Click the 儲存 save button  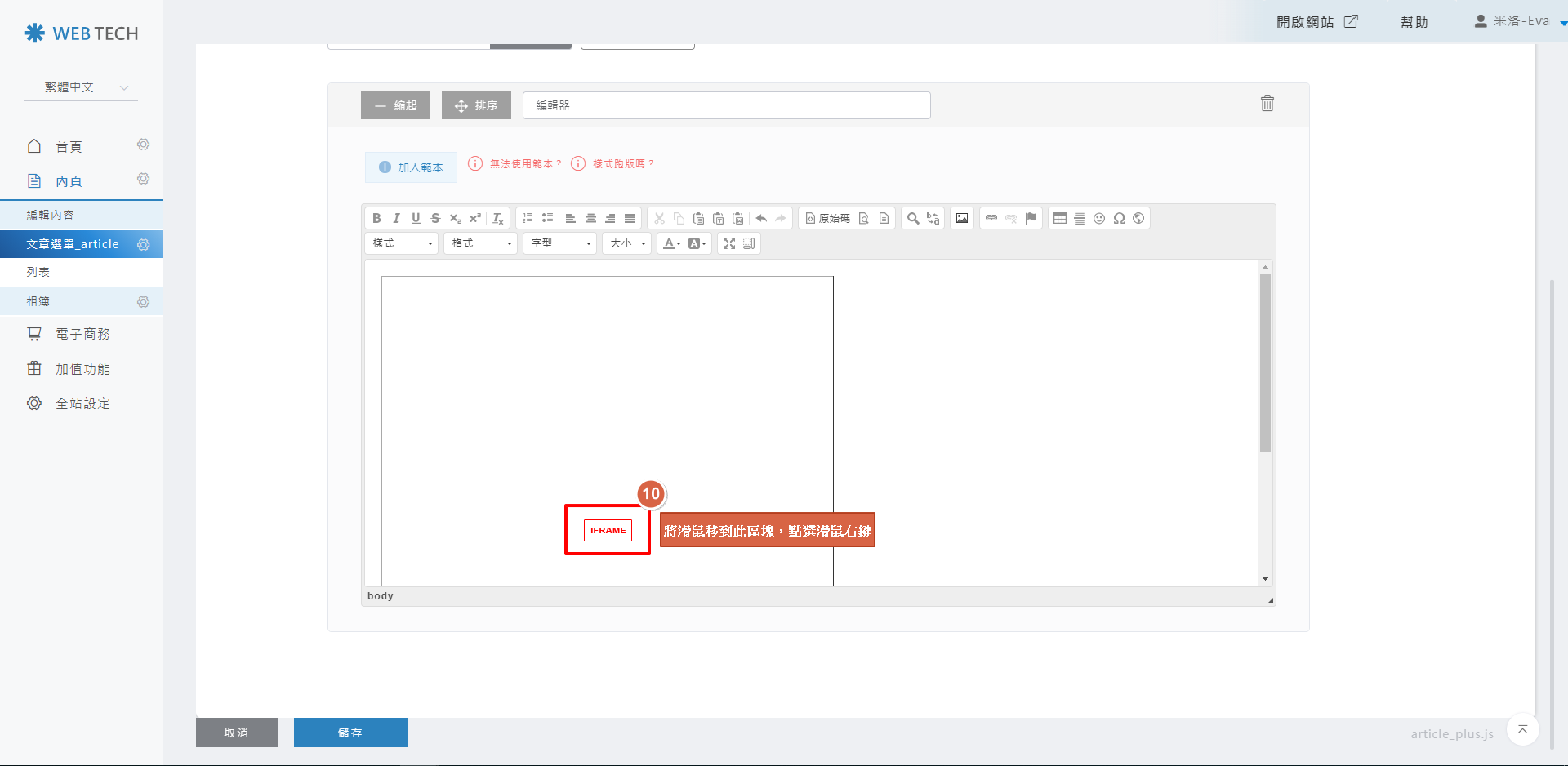coord(350,733)
